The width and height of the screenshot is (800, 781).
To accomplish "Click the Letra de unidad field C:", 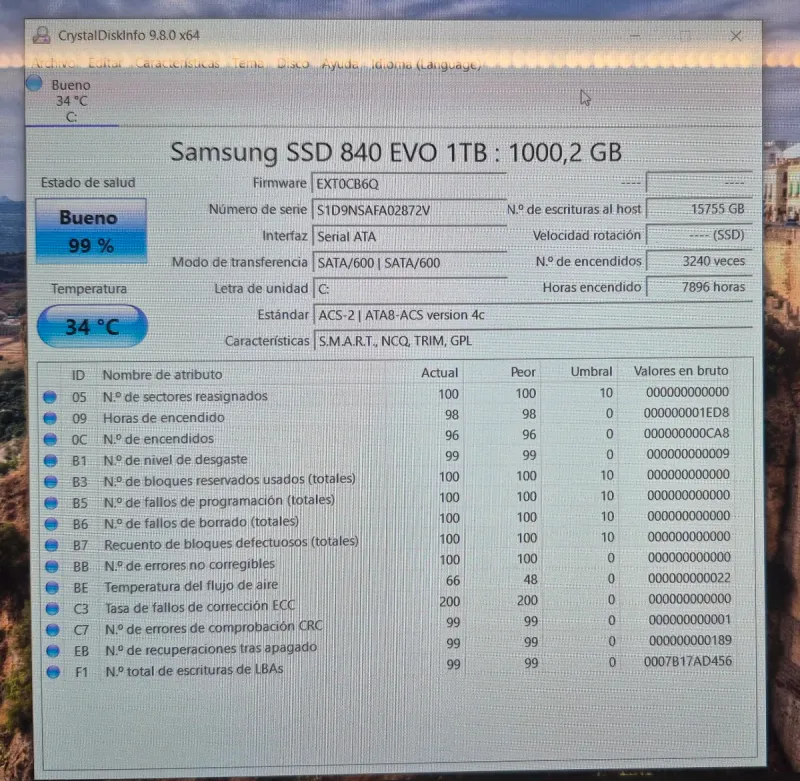I will coord(410,289).
